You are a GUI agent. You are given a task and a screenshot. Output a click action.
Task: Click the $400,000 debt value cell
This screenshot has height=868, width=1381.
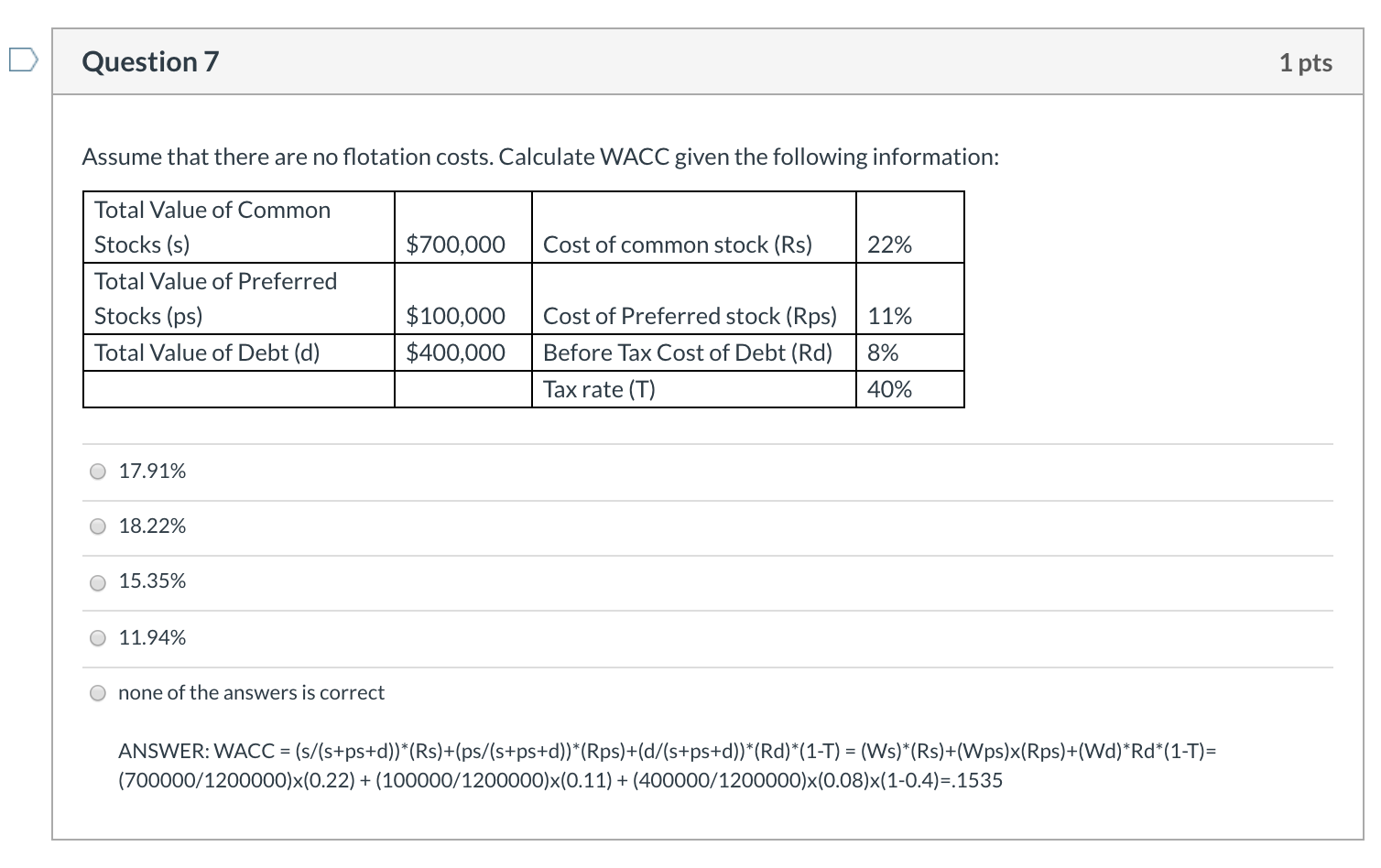pyautogui.click(x=455, y=352)
